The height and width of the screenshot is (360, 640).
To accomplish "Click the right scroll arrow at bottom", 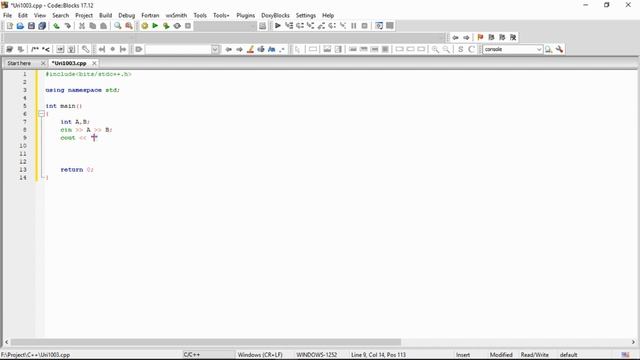I will (x=633, y=342).
